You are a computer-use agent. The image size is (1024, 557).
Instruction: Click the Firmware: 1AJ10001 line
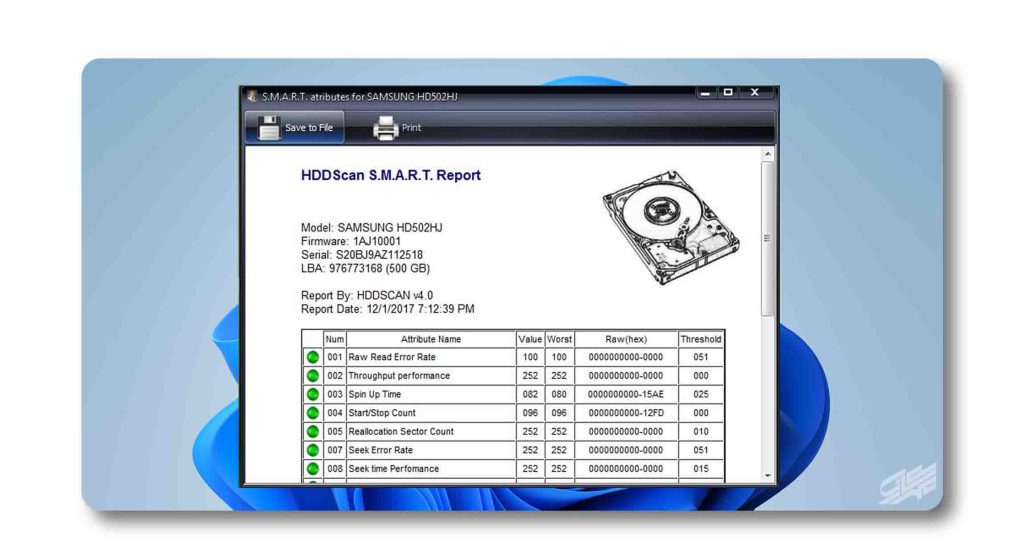click(x=351, y=241)
